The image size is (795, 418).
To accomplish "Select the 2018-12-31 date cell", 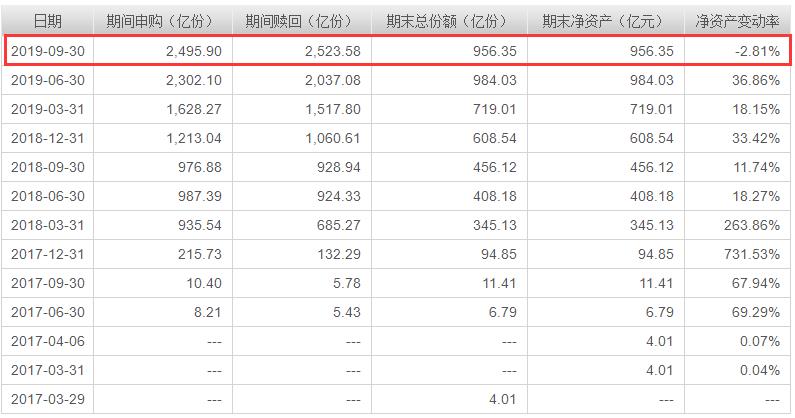I will click(47, 138).
